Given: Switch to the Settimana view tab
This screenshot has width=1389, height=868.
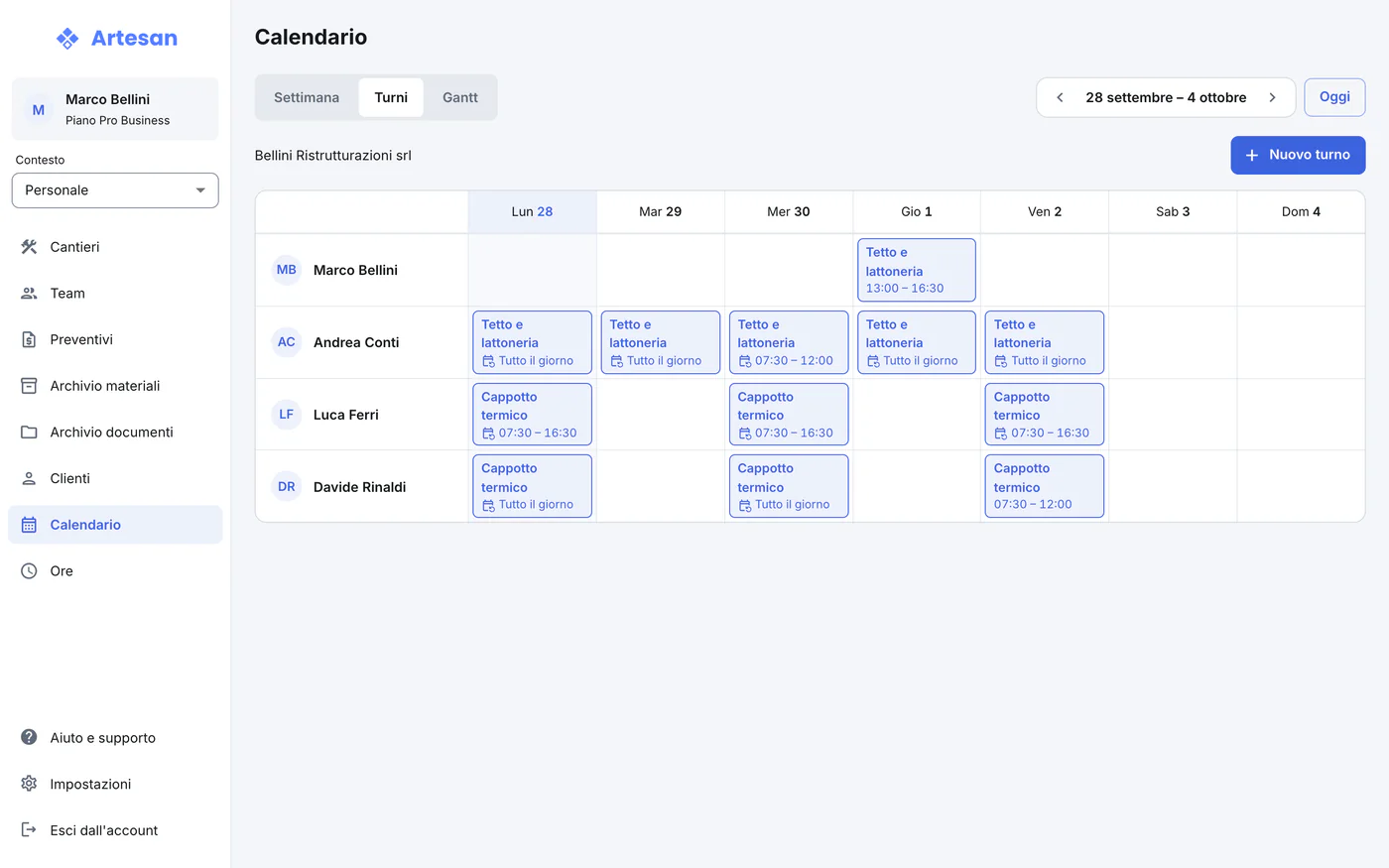Looking at the screenshot, I should pyautogui.click(x=307, y=97).
